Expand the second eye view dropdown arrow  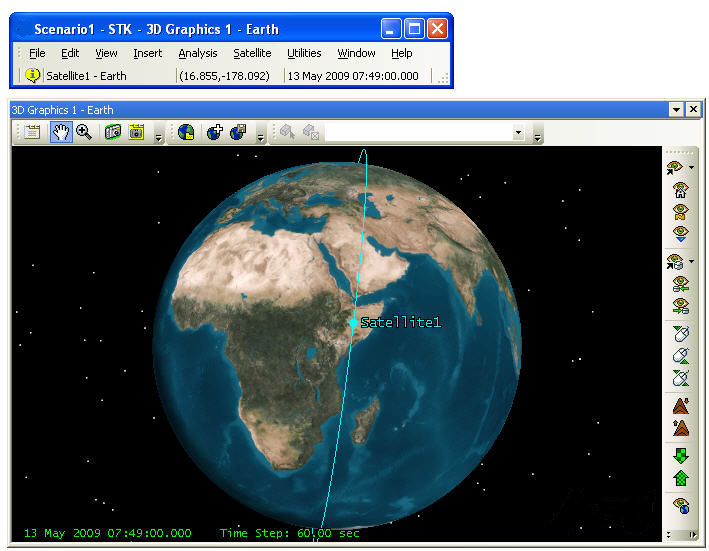click(x=693, y=262)
